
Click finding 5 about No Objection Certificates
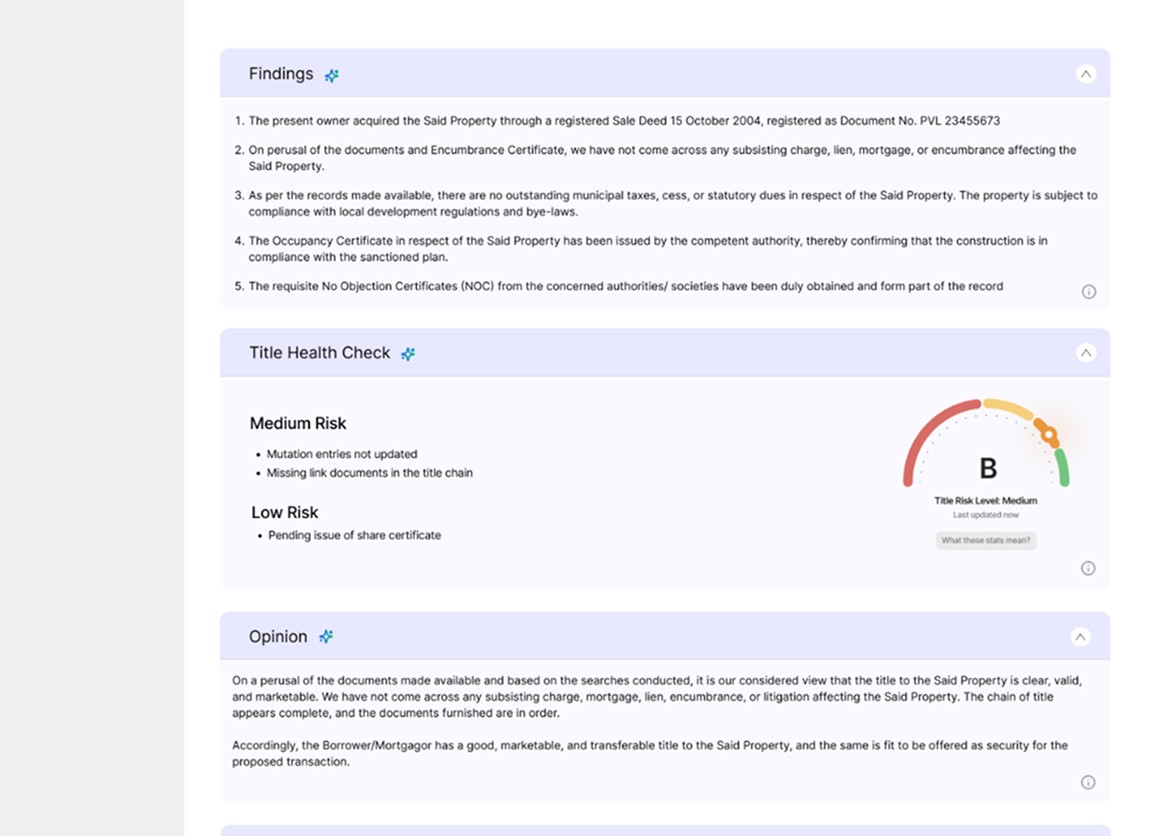pos(626,286)
